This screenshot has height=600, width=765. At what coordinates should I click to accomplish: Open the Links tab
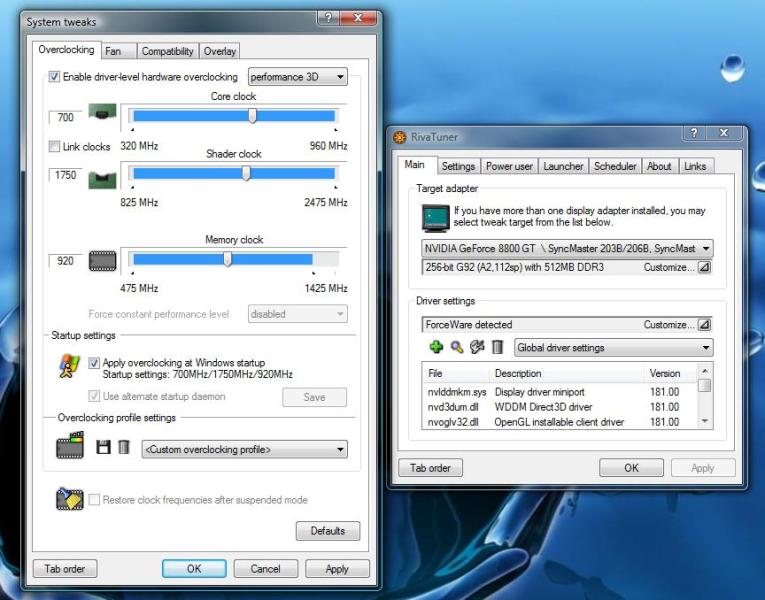pos(695,166)
